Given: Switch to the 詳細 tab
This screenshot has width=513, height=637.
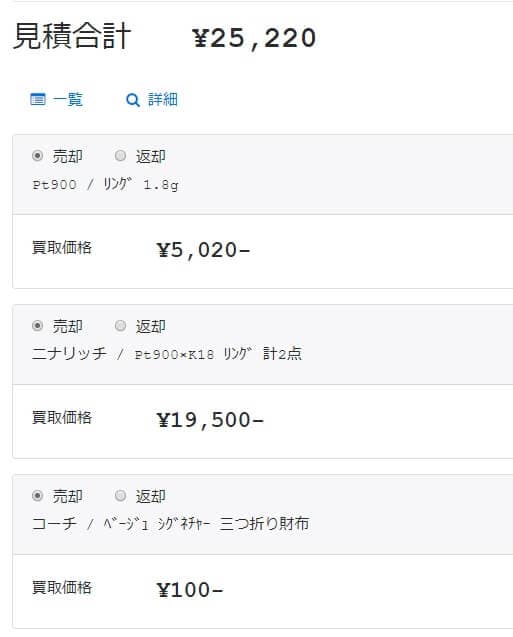Looking at the screenshot, I should tap(152, 100).
